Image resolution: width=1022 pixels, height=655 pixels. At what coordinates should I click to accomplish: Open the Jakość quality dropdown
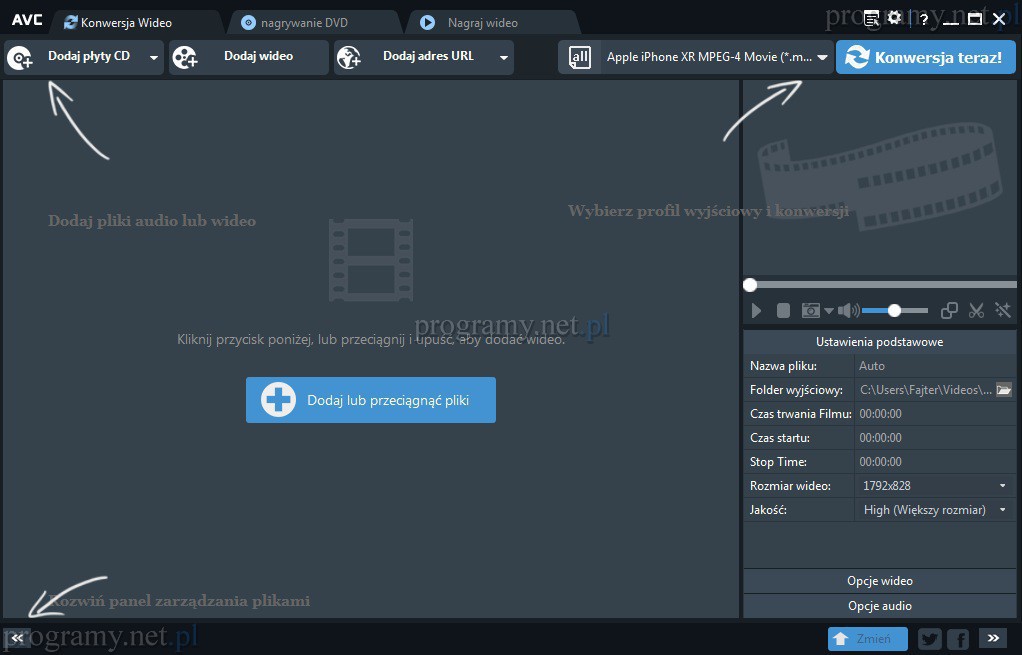(1002, 510)
